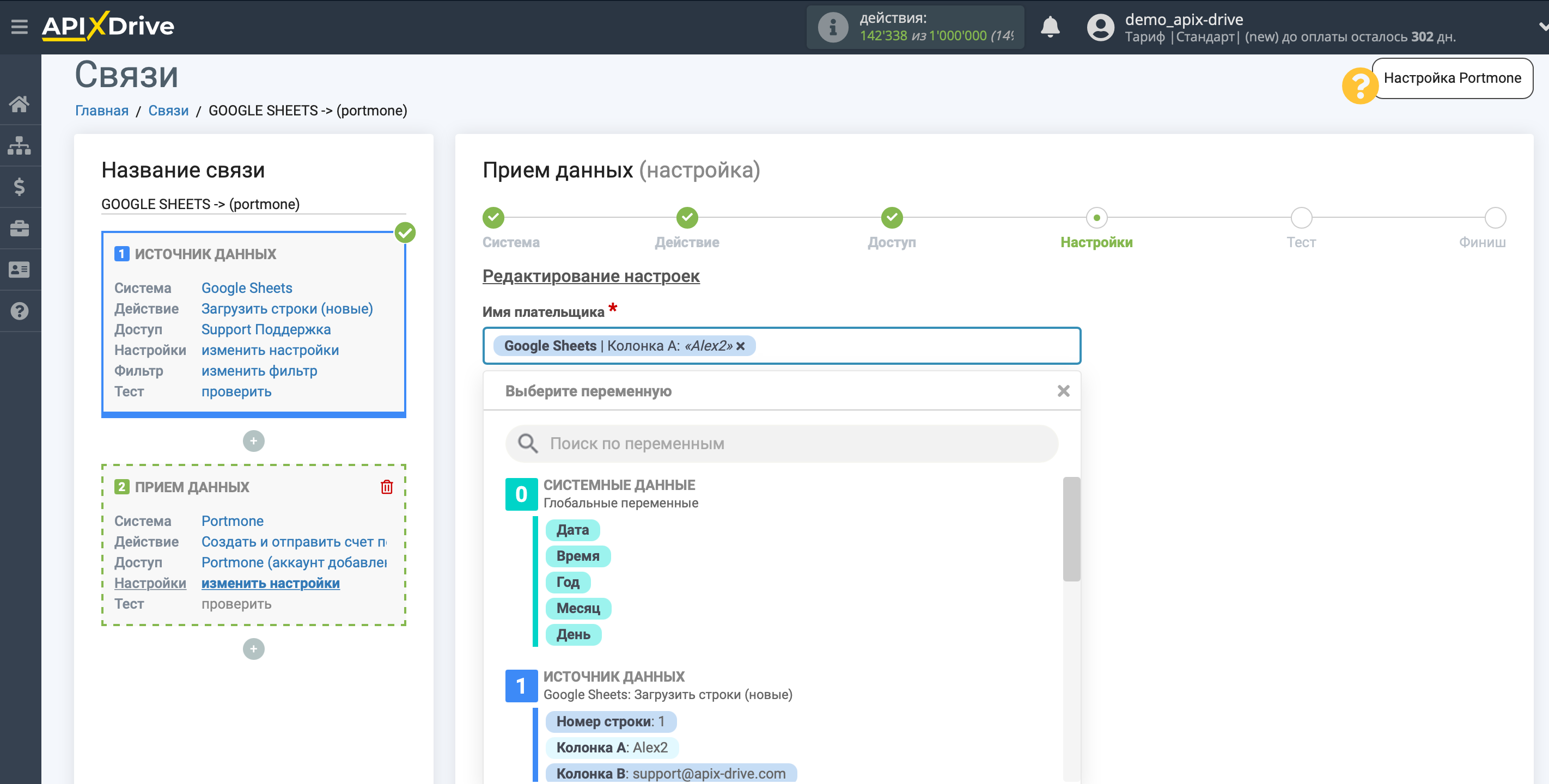Open the Google Sheets system link
Image resolution: width=1549 pixels, height=784 pixels.
247,288
